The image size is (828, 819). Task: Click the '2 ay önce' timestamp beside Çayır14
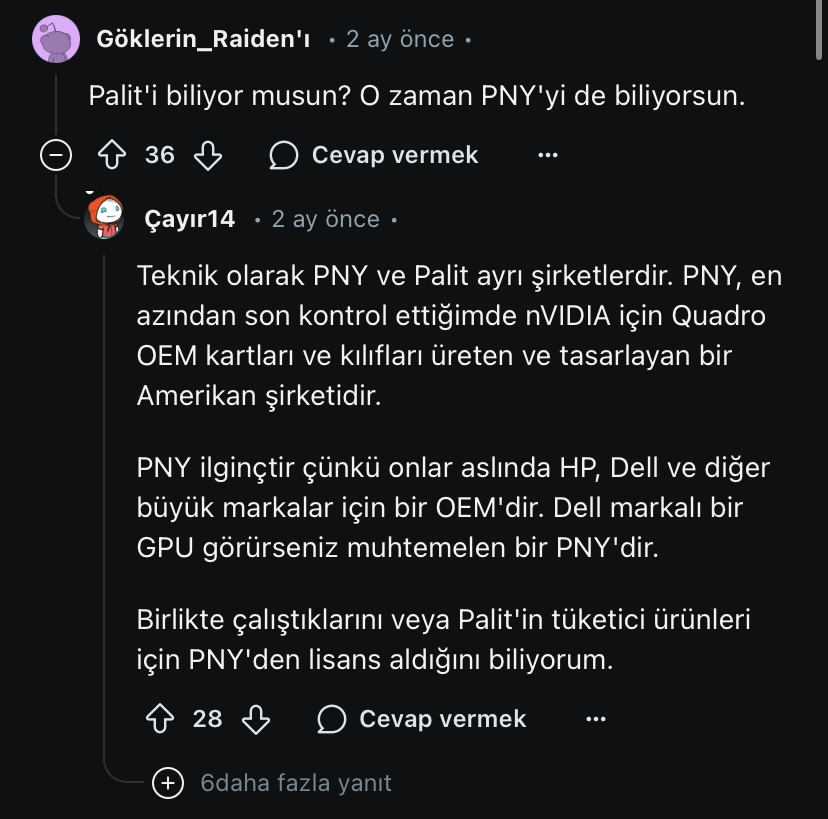(326, 219)
